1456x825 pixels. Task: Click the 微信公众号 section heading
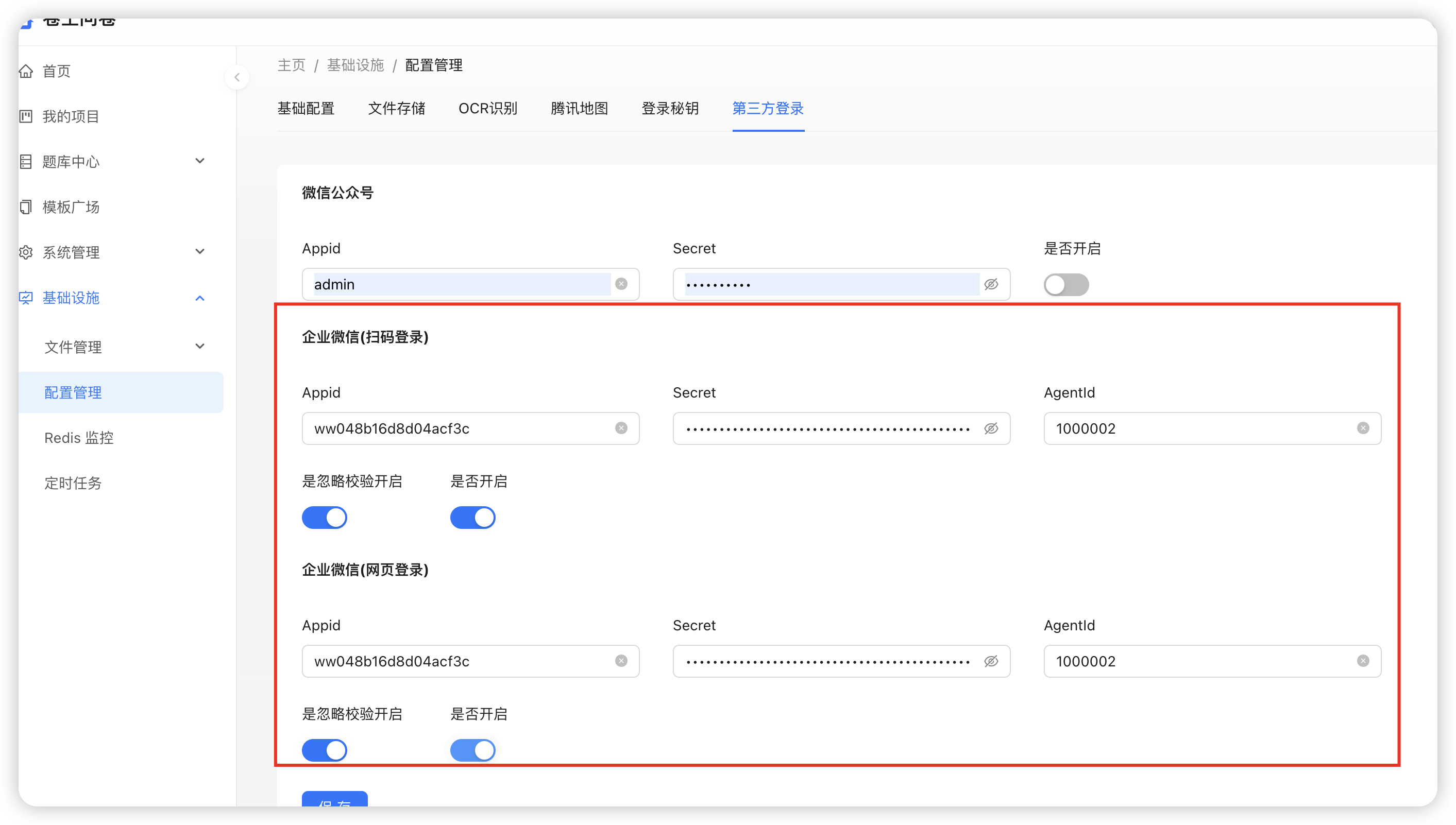pyautogui.click(x=338, y=193)
